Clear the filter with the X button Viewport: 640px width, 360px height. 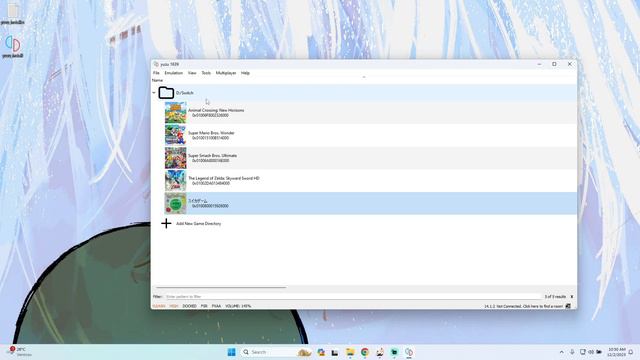[x=572, y=297]
